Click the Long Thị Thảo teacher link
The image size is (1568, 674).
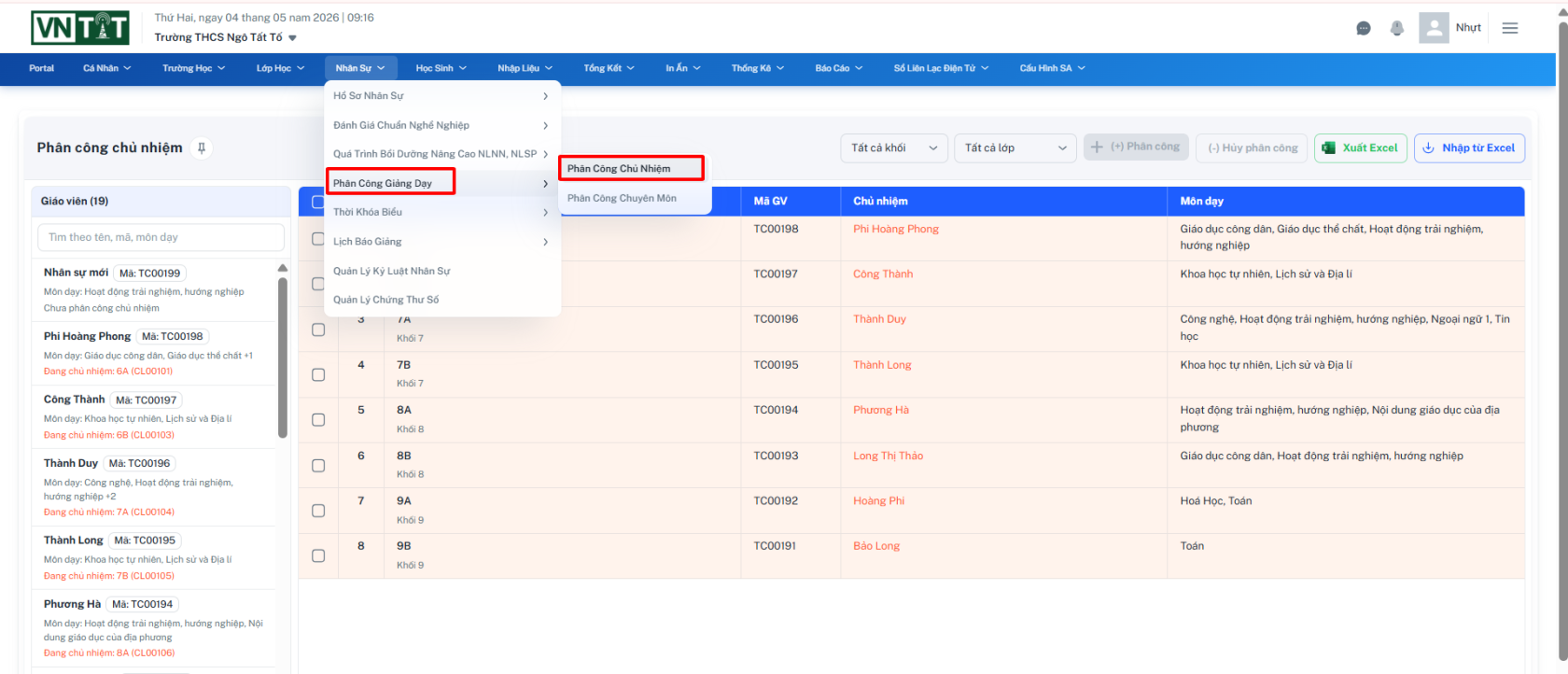coord(888,456)
